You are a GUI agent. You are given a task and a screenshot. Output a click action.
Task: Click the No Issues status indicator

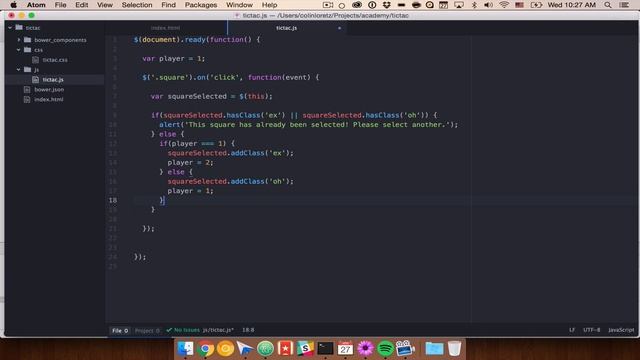[183, 330]
